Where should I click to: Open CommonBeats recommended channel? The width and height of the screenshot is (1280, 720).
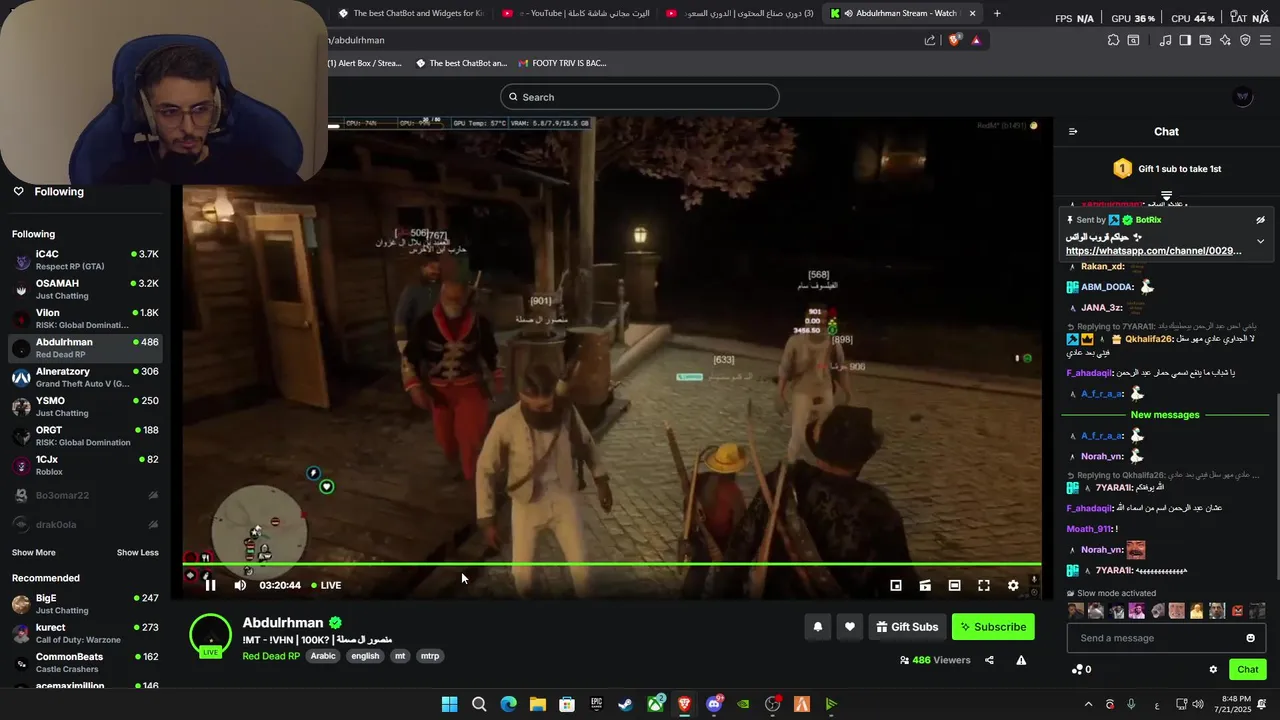tap(85, 662)
